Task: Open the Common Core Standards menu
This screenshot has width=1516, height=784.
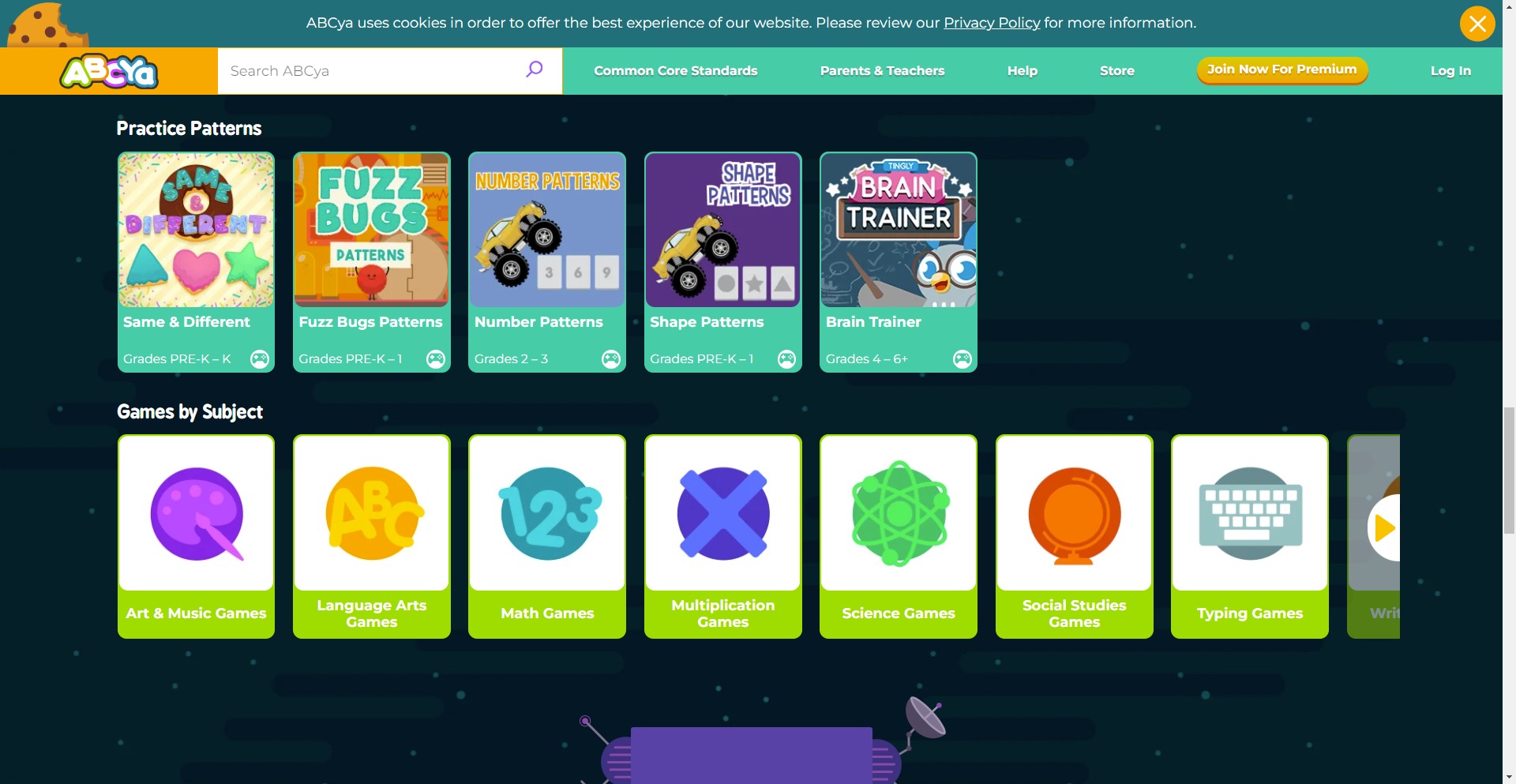Action: tap(675, 71)
